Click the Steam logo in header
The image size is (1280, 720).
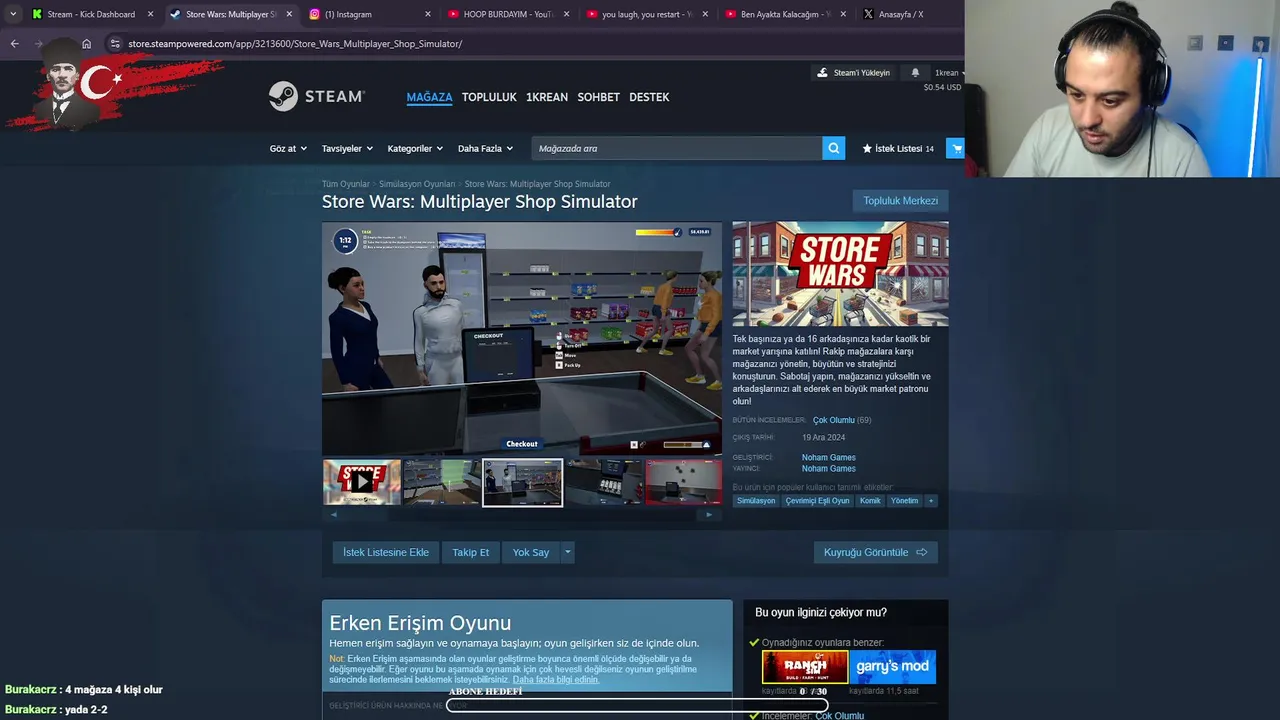coord(317,96)
